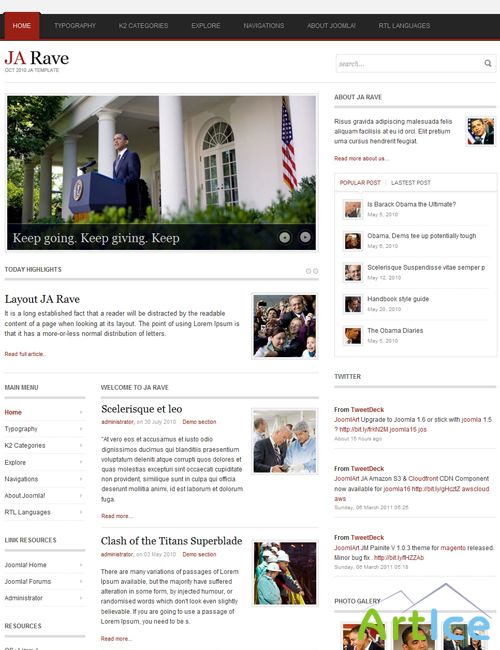Go to previous slide in slideshow
The width and height of the screenshot is (500, 650).
point(284,237)
